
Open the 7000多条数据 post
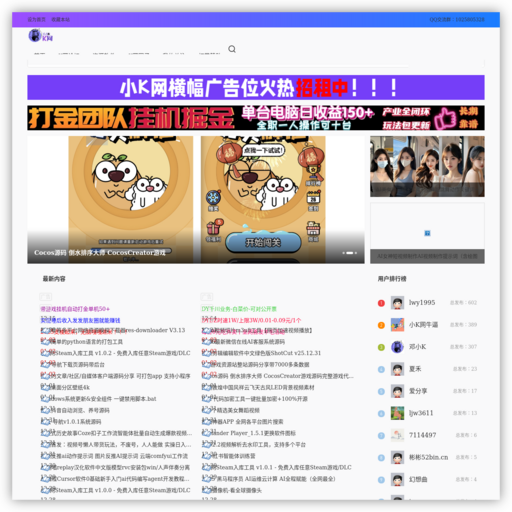pos(256,365)
